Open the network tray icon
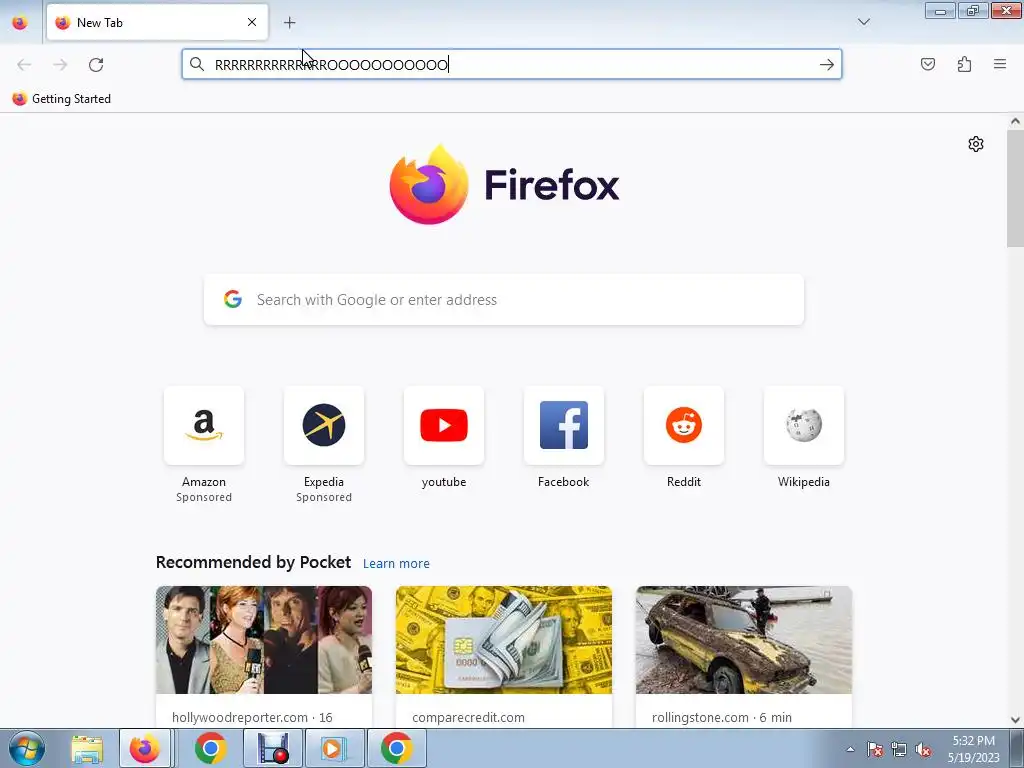Viewport: 1024px width, 768px height. 899,750
